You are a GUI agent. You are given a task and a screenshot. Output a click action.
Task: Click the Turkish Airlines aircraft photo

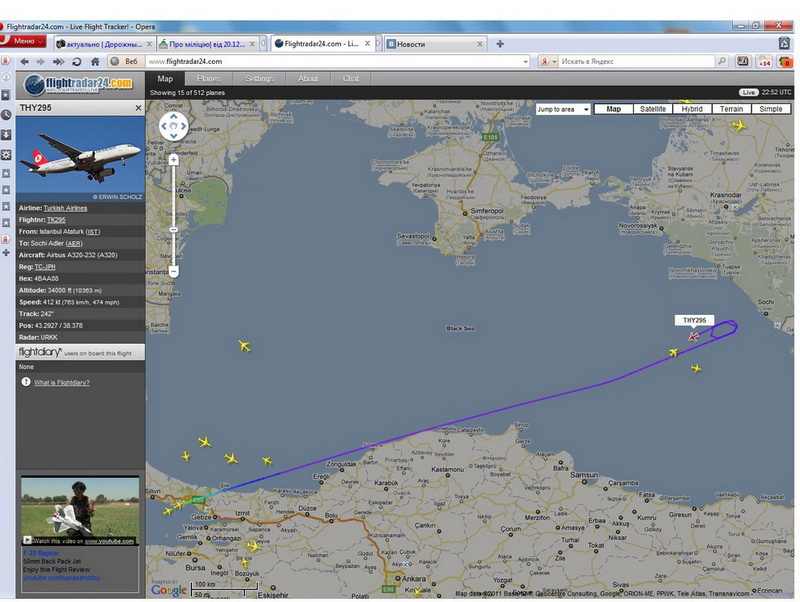[81, 159]
